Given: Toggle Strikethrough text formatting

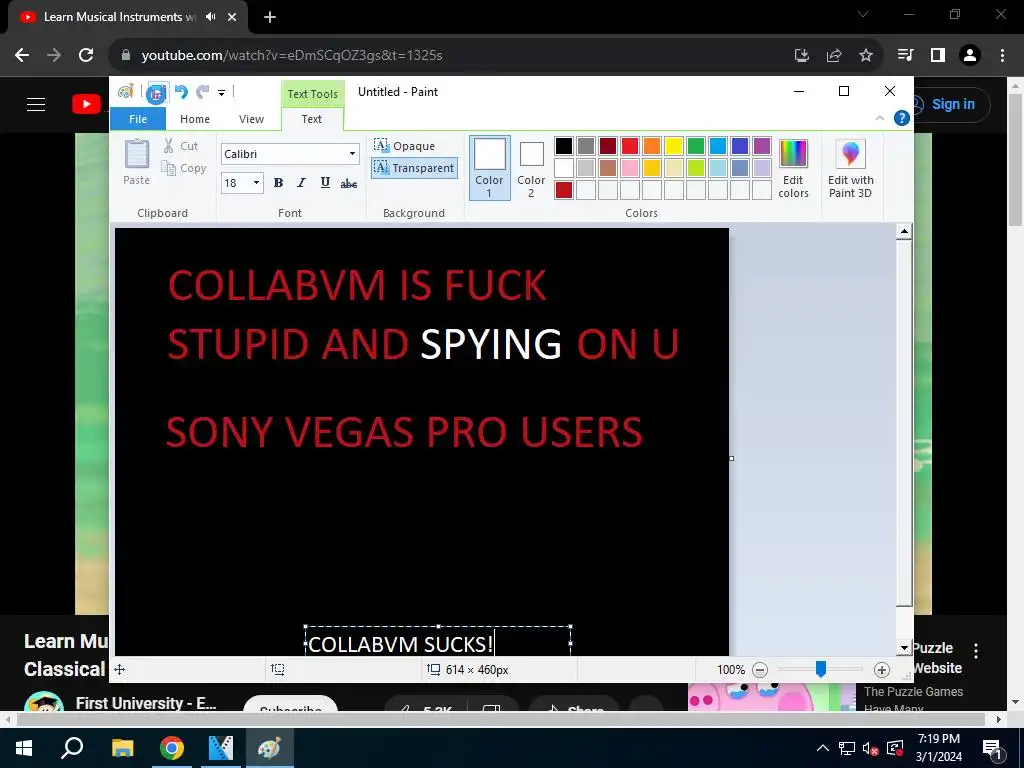Looking at the screenshot, I should pos(349,184).
